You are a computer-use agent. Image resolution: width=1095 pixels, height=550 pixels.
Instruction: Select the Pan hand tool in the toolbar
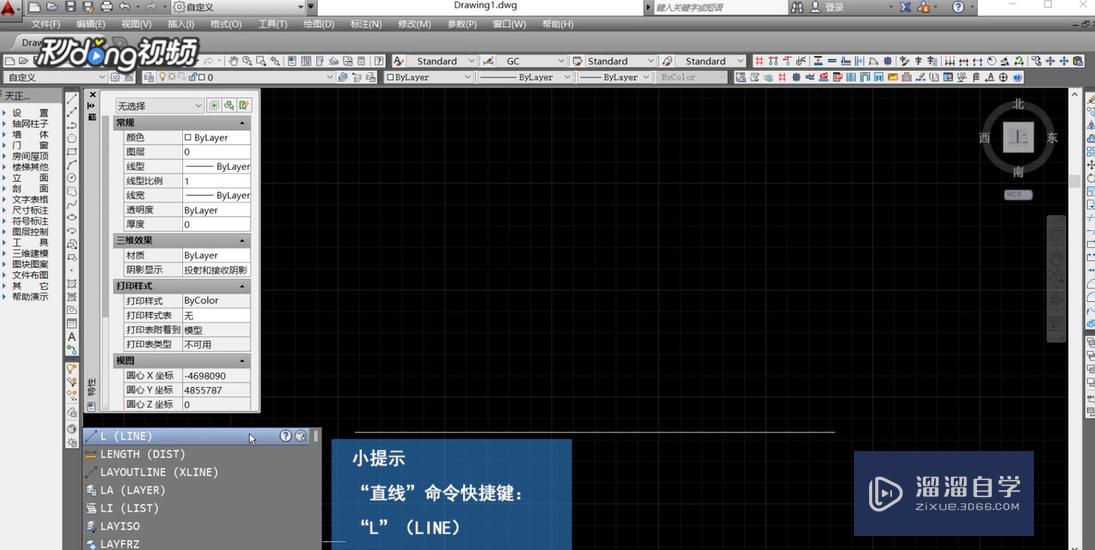tap(233, 61)
